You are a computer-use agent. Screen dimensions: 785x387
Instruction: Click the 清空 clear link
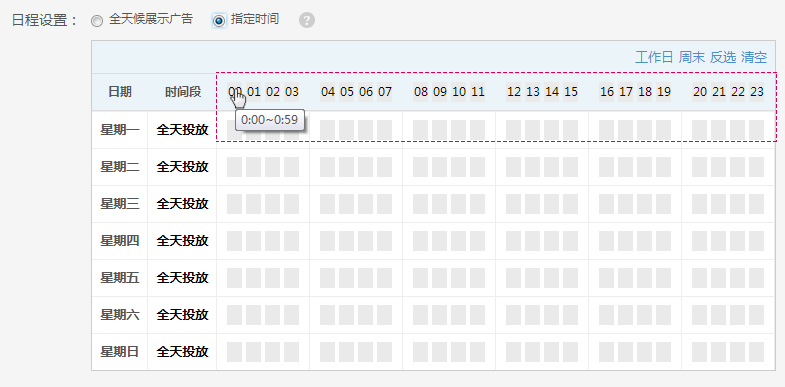[754, 57]
